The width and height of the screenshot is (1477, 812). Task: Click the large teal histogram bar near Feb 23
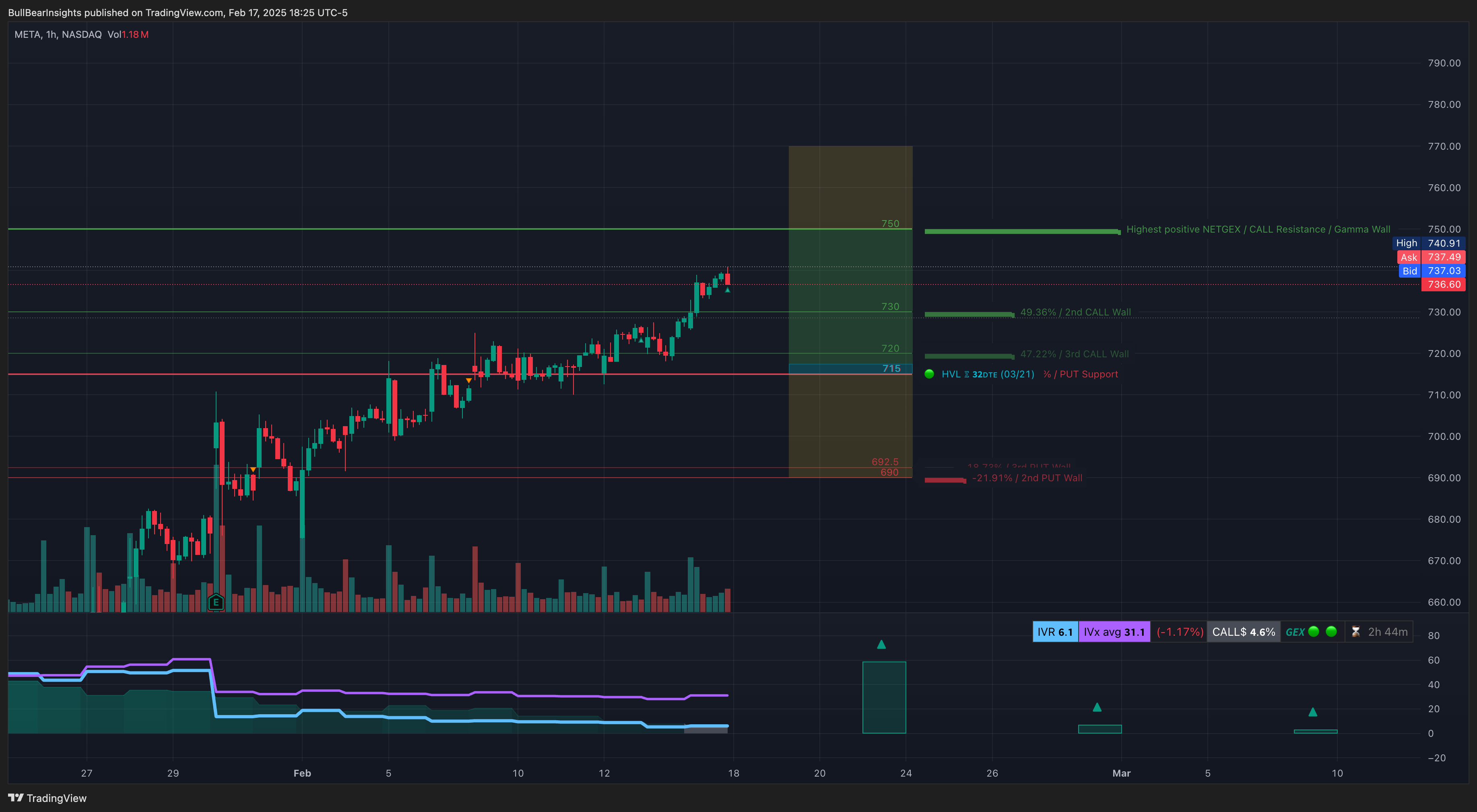[884, 697]
